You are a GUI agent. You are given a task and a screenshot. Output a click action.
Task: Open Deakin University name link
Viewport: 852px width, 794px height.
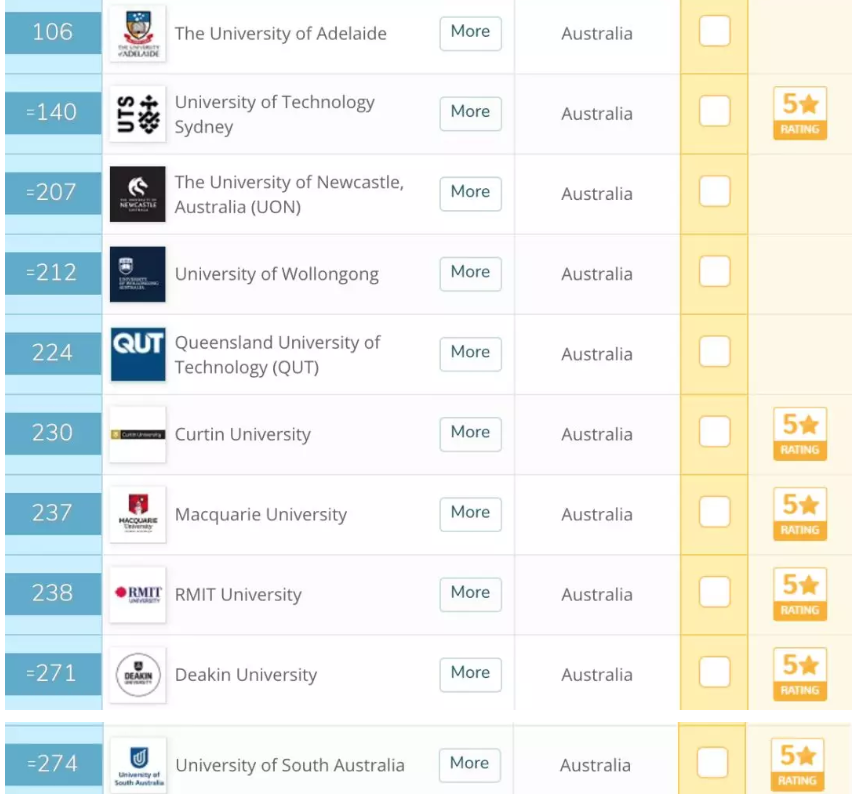click(x=246, y=675)
